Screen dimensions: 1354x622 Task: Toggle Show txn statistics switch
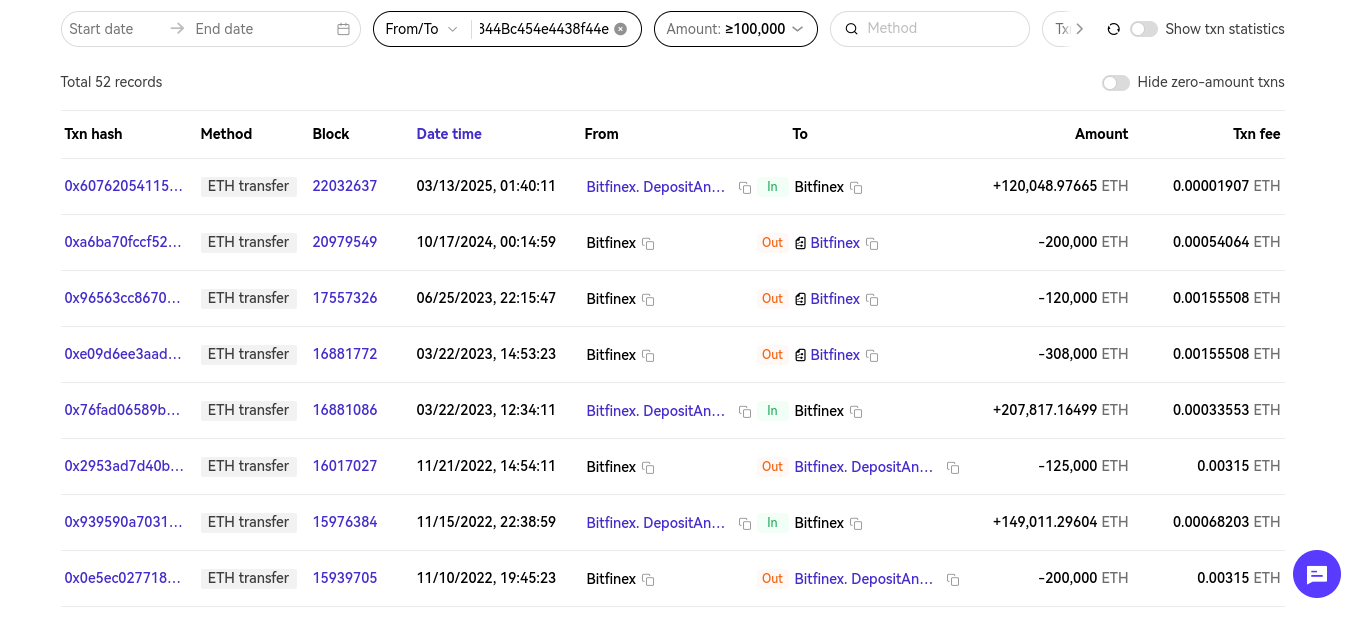(1144, 29)
